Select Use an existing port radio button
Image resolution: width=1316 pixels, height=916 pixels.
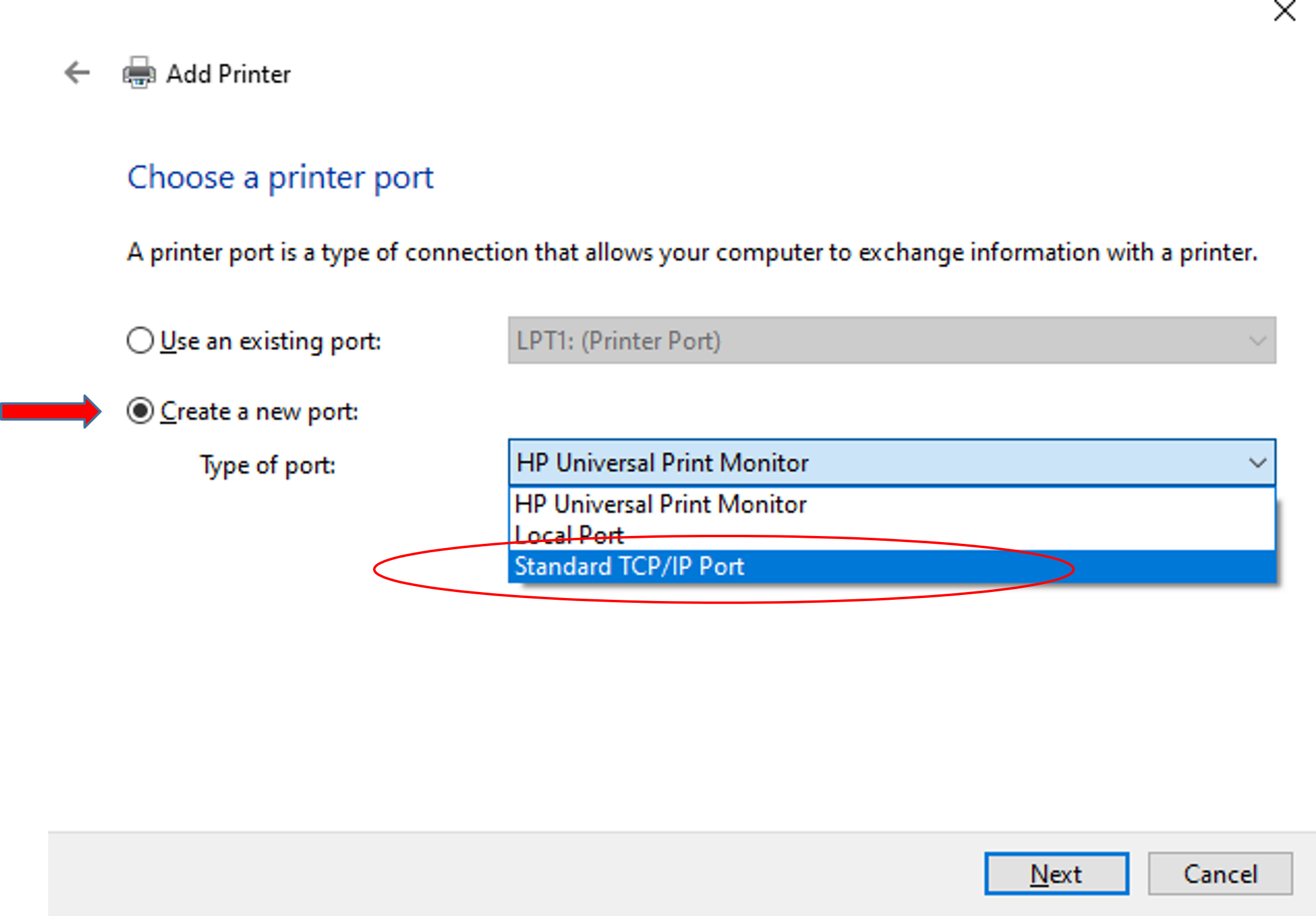140,340
